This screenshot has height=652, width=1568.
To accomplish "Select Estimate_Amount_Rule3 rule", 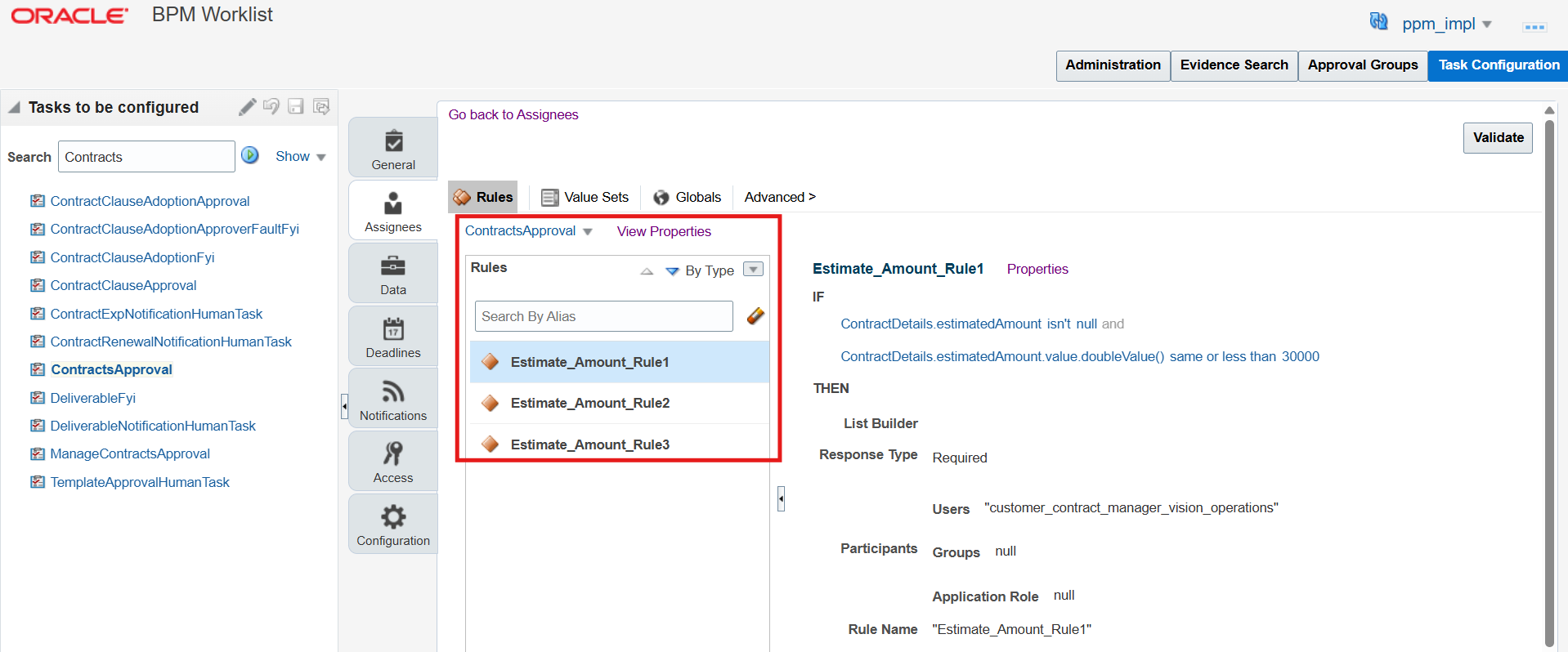I will [620, 444].
